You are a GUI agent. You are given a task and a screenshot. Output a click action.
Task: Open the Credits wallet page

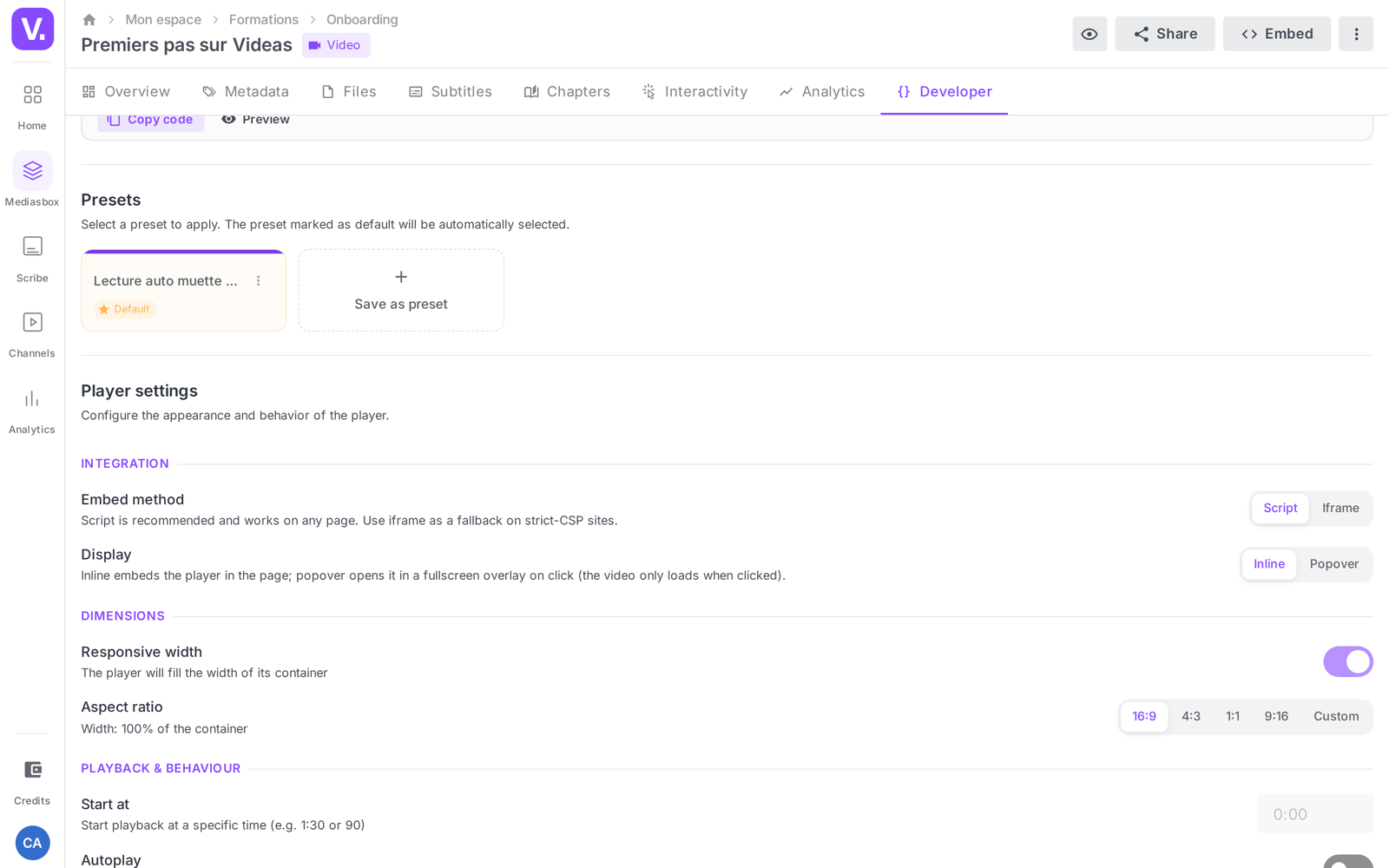tap(32, 781)
